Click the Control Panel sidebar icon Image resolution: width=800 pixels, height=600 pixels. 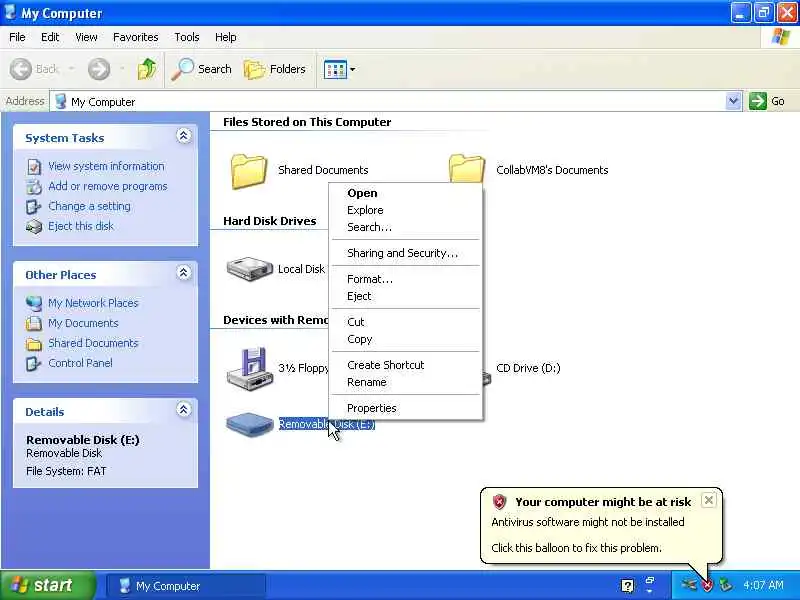(34, 363)
